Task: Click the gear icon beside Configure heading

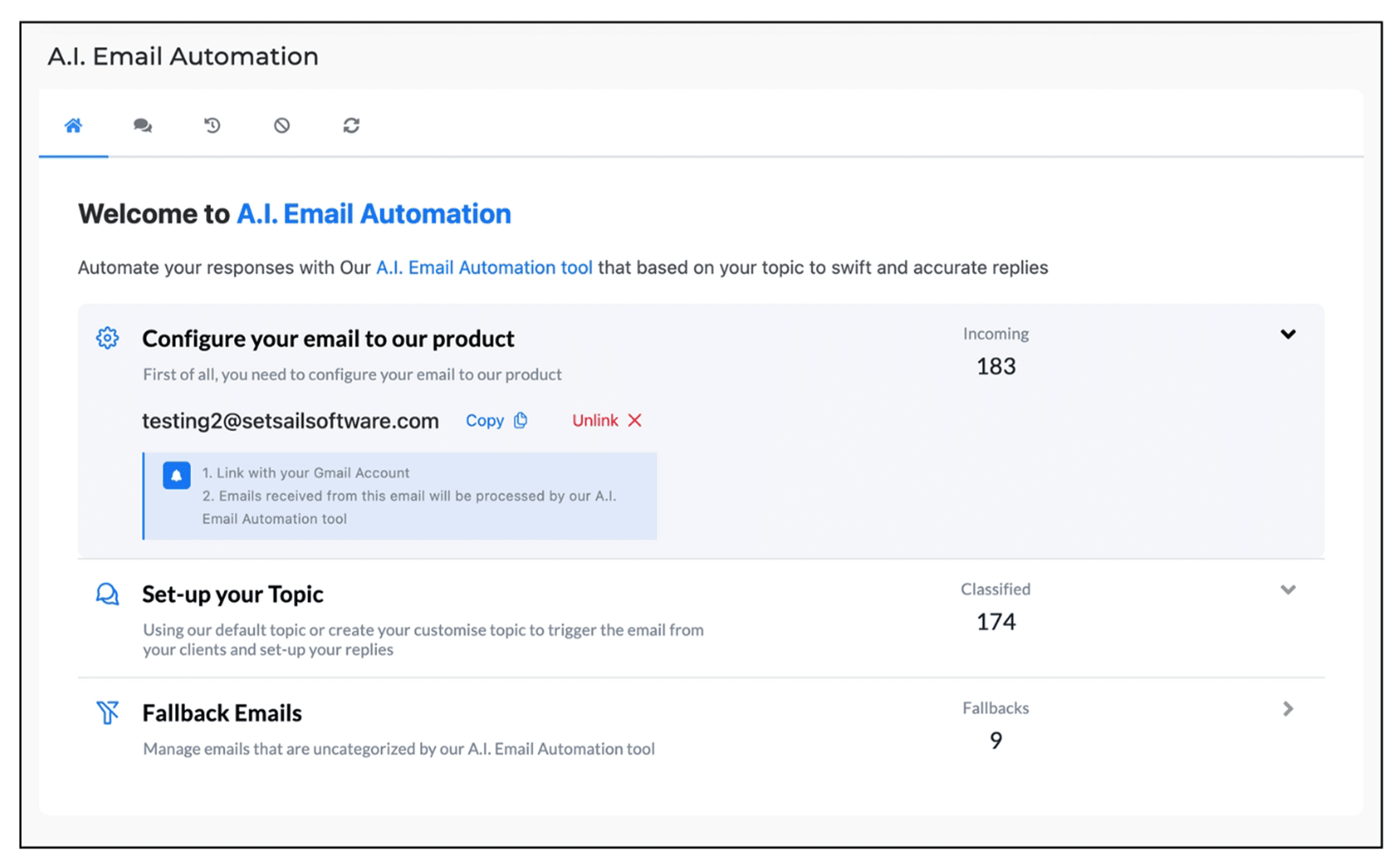Action: pyautogui.click(x=107, y=338)
